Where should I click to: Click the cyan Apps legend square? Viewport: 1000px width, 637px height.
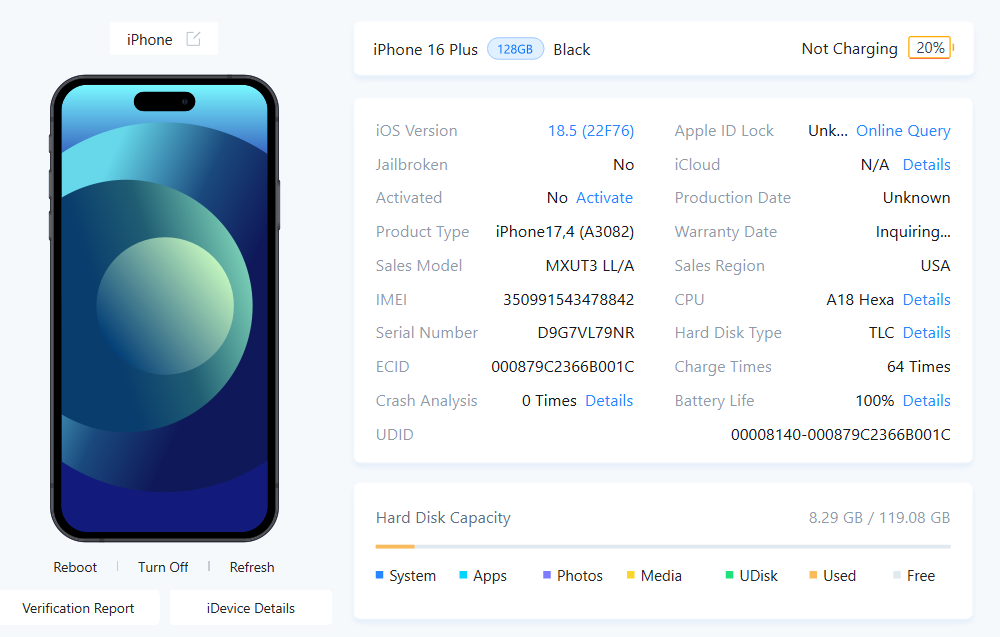tap(463, 575)
